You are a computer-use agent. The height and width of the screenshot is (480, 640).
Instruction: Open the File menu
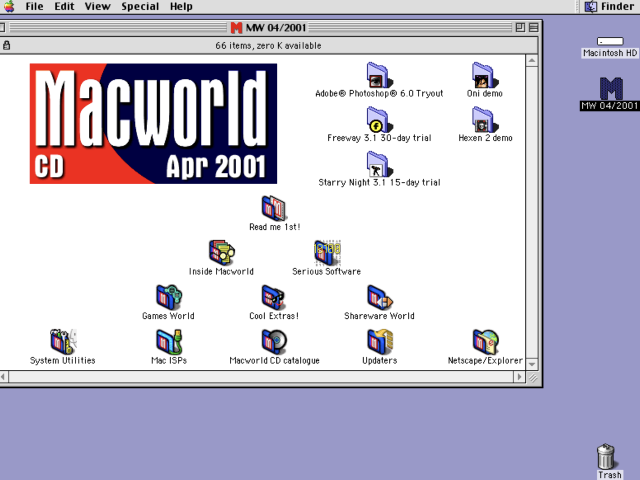pyautogui.click(x=34, y=6)
